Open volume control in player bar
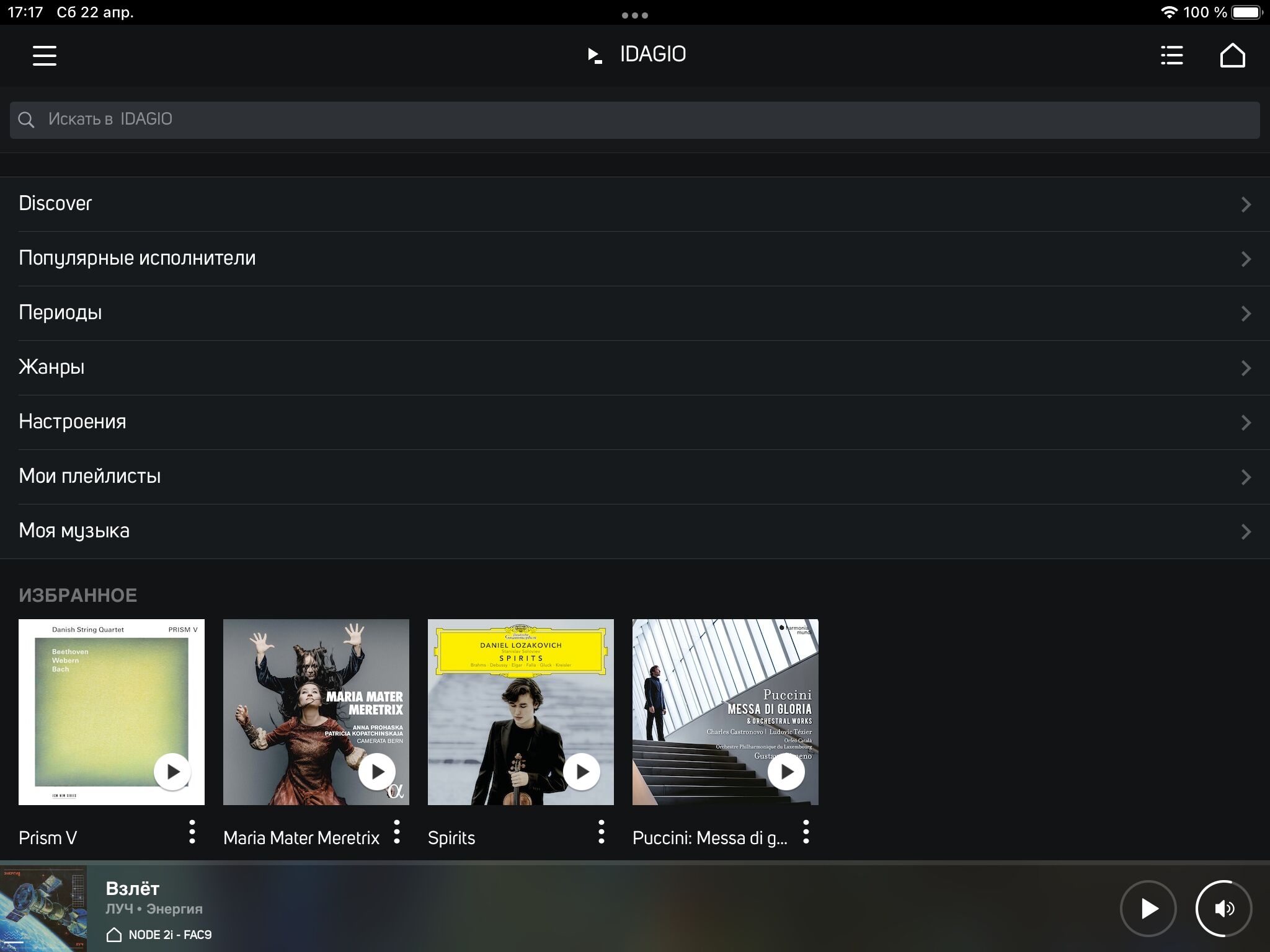This screenshot has width=1270, height=952. pyautogui.click(x=1223, y=909)
